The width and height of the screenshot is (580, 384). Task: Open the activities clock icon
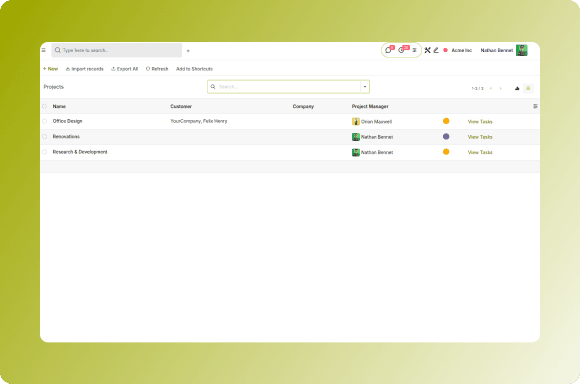point(401,50)
